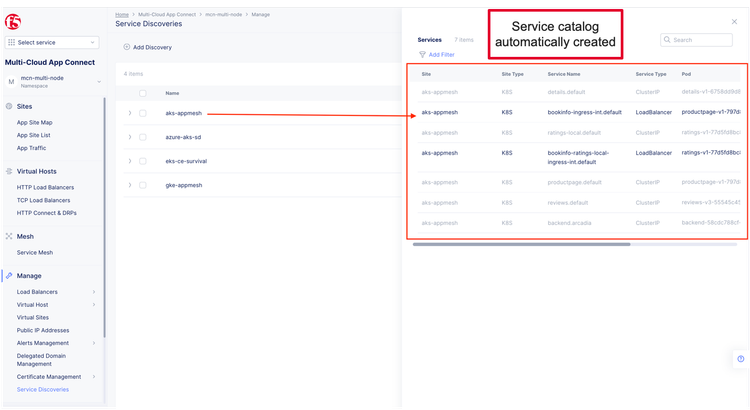Click the Add Discovery plus icon
The height and width of the screenshot is (410, 750).
(x=126, y=47)
